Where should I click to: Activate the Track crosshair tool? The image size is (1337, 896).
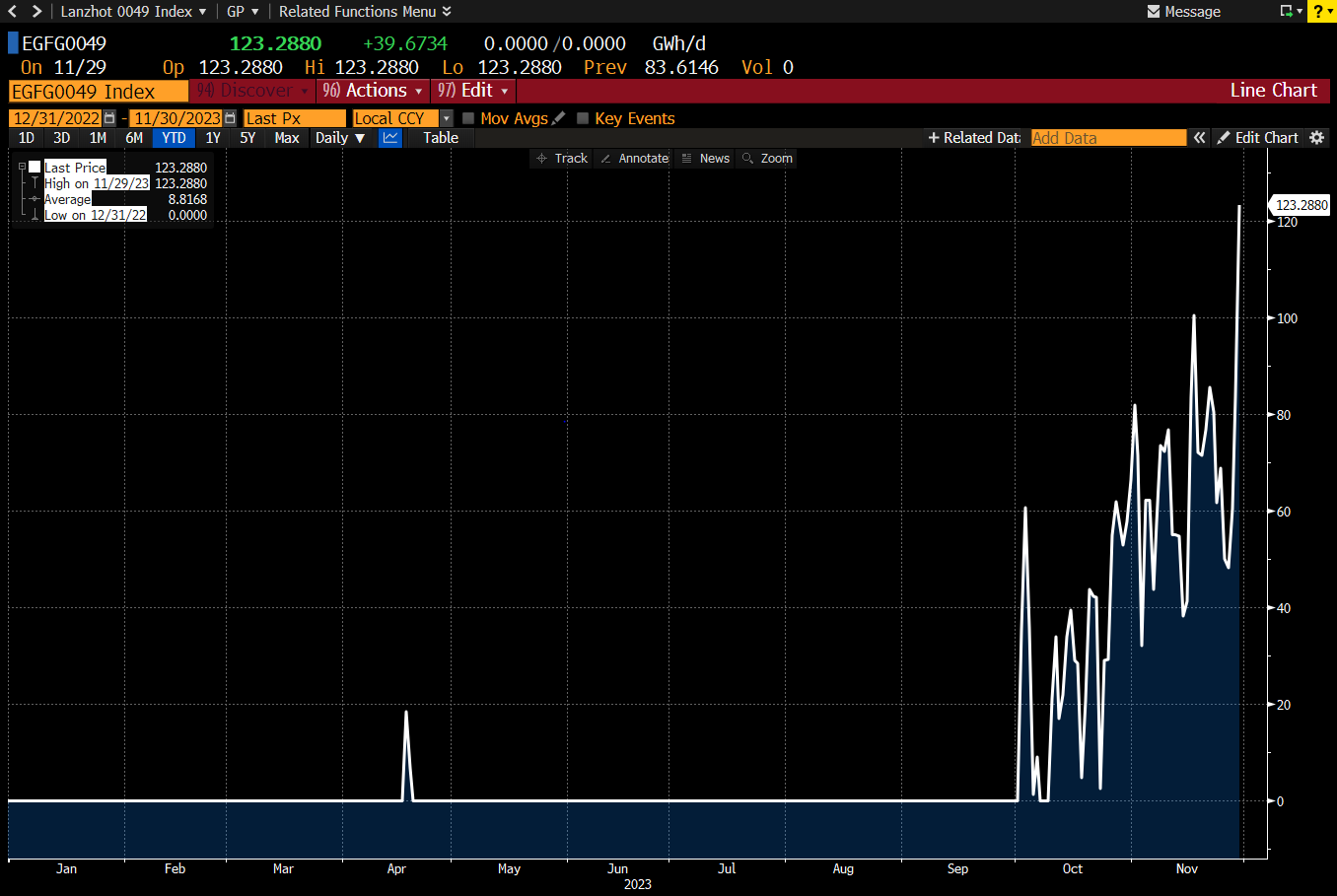coord(562,159)
